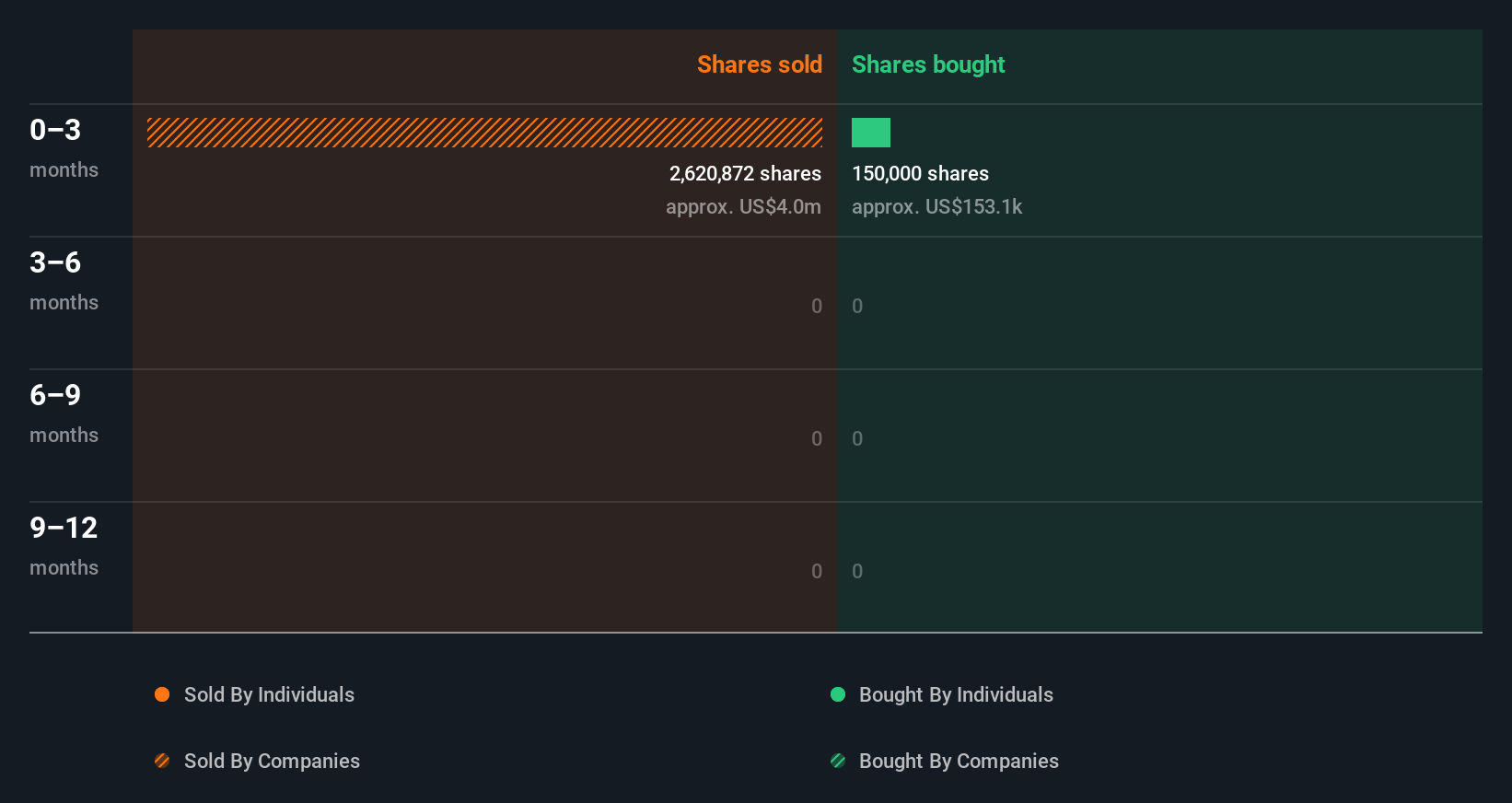This screenshot has height=803, width=1512.
Task: Select the 3–6 months row label
Action: click(x=64, y=281)
